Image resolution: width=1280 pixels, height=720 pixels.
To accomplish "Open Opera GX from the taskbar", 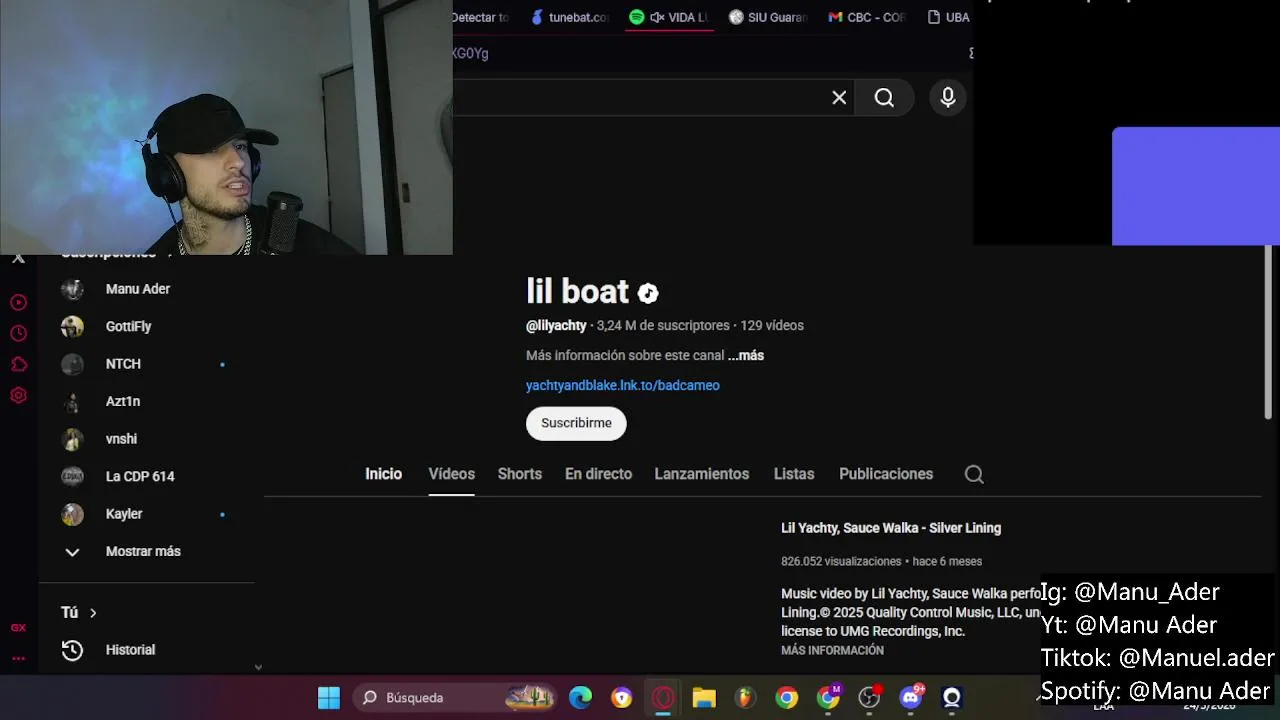I will point(663,698).
